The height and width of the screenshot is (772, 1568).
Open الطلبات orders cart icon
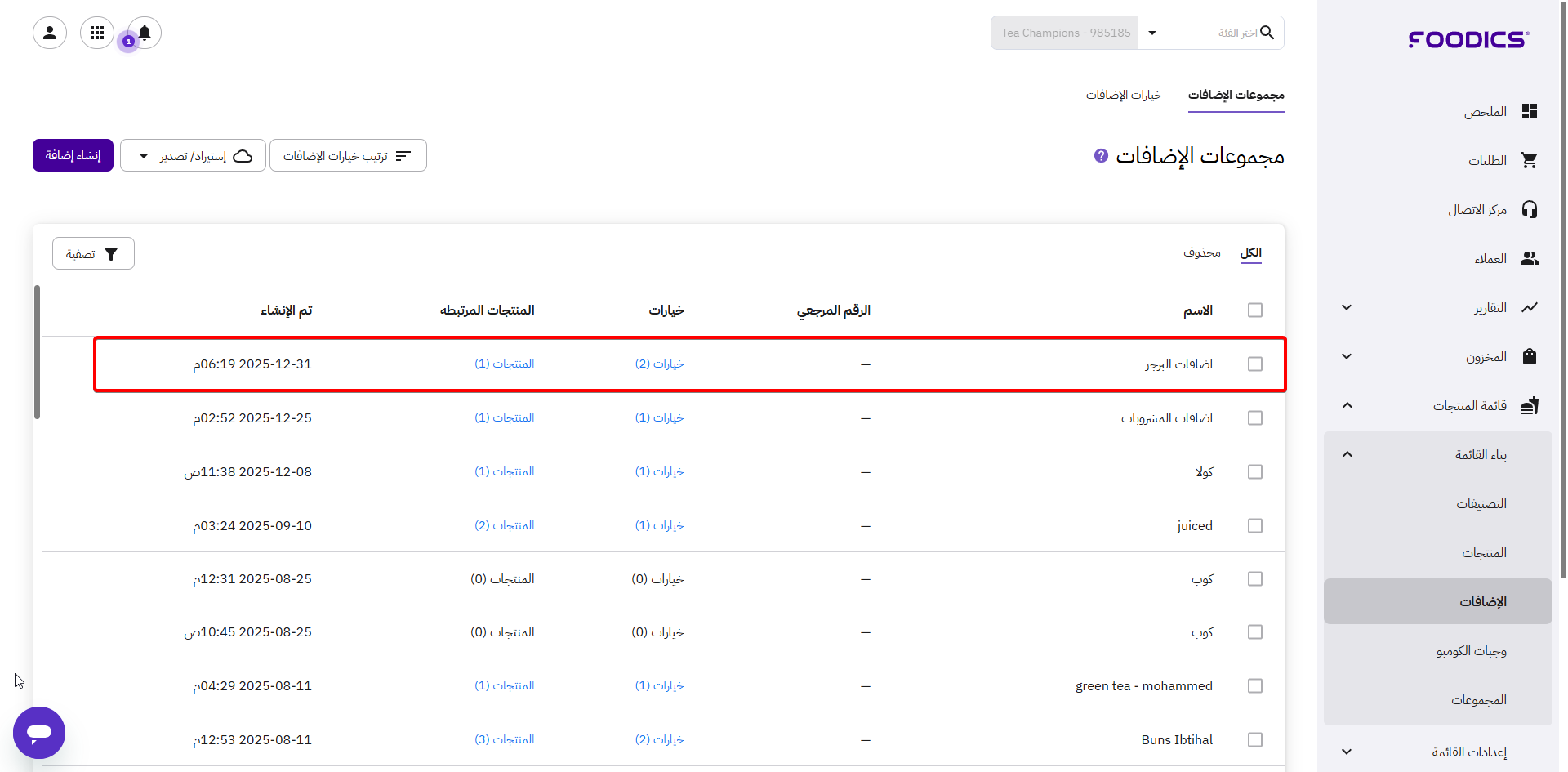pos(1529,161)
